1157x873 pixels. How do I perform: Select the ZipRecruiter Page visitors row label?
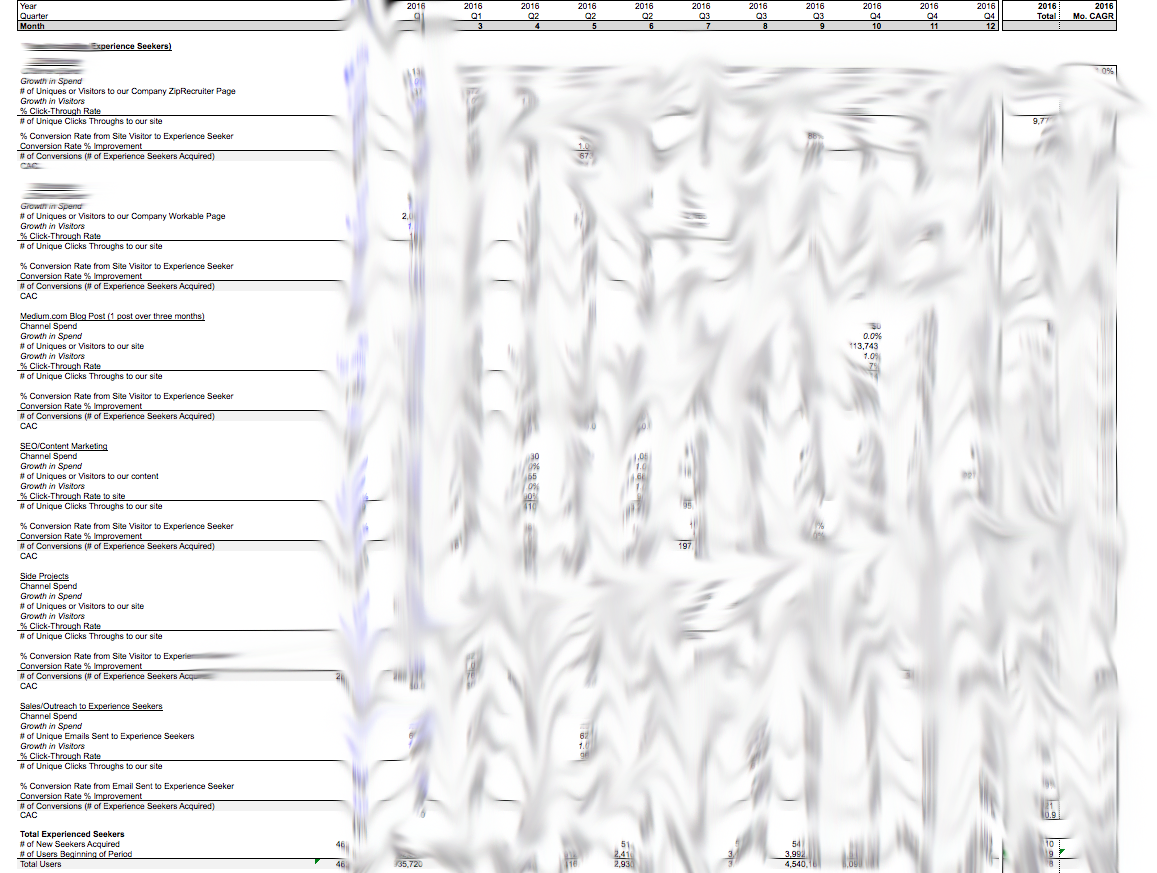[x=128, y=92]
